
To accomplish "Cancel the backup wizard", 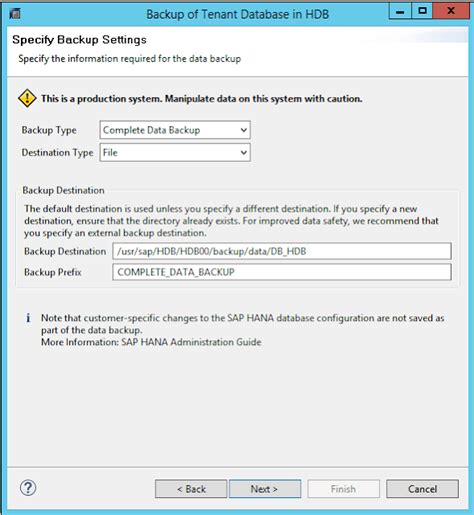I will click(422, 489).
